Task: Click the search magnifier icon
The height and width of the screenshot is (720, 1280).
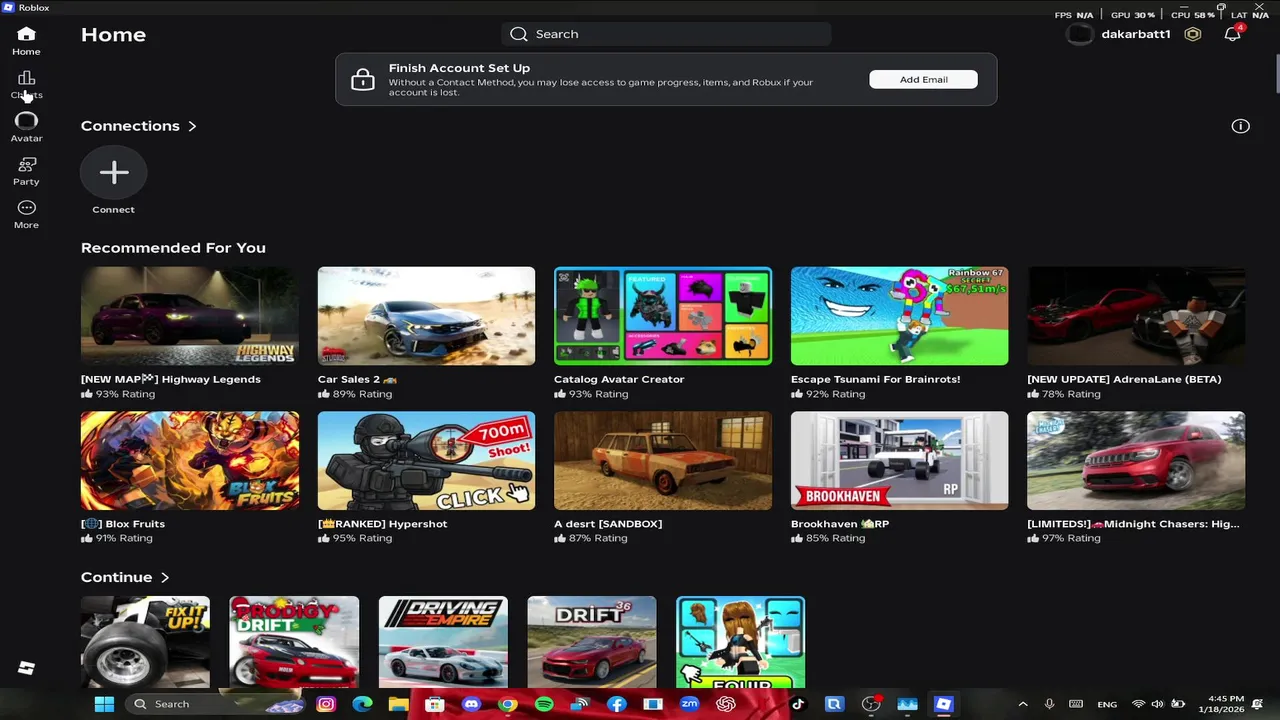Action: pos(518,34)
